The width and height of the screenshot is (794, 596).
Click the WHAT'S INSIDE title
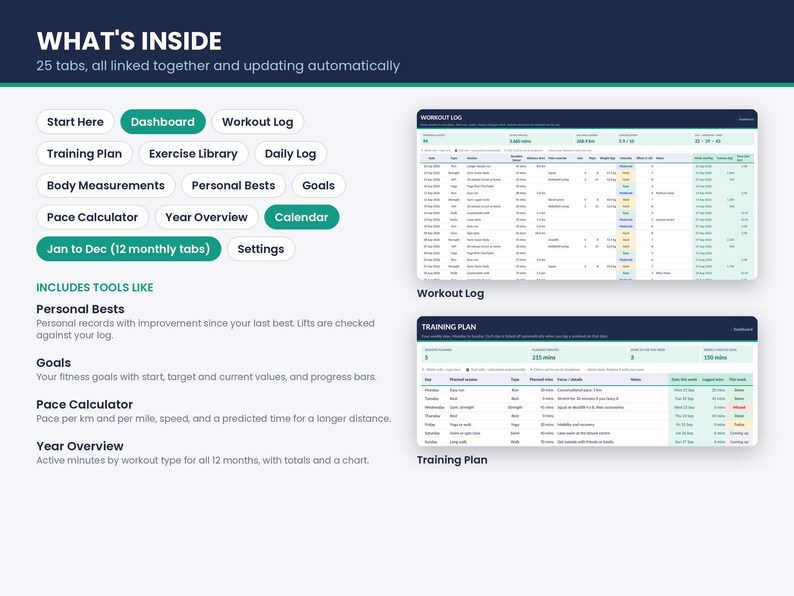tap(129, 41)
